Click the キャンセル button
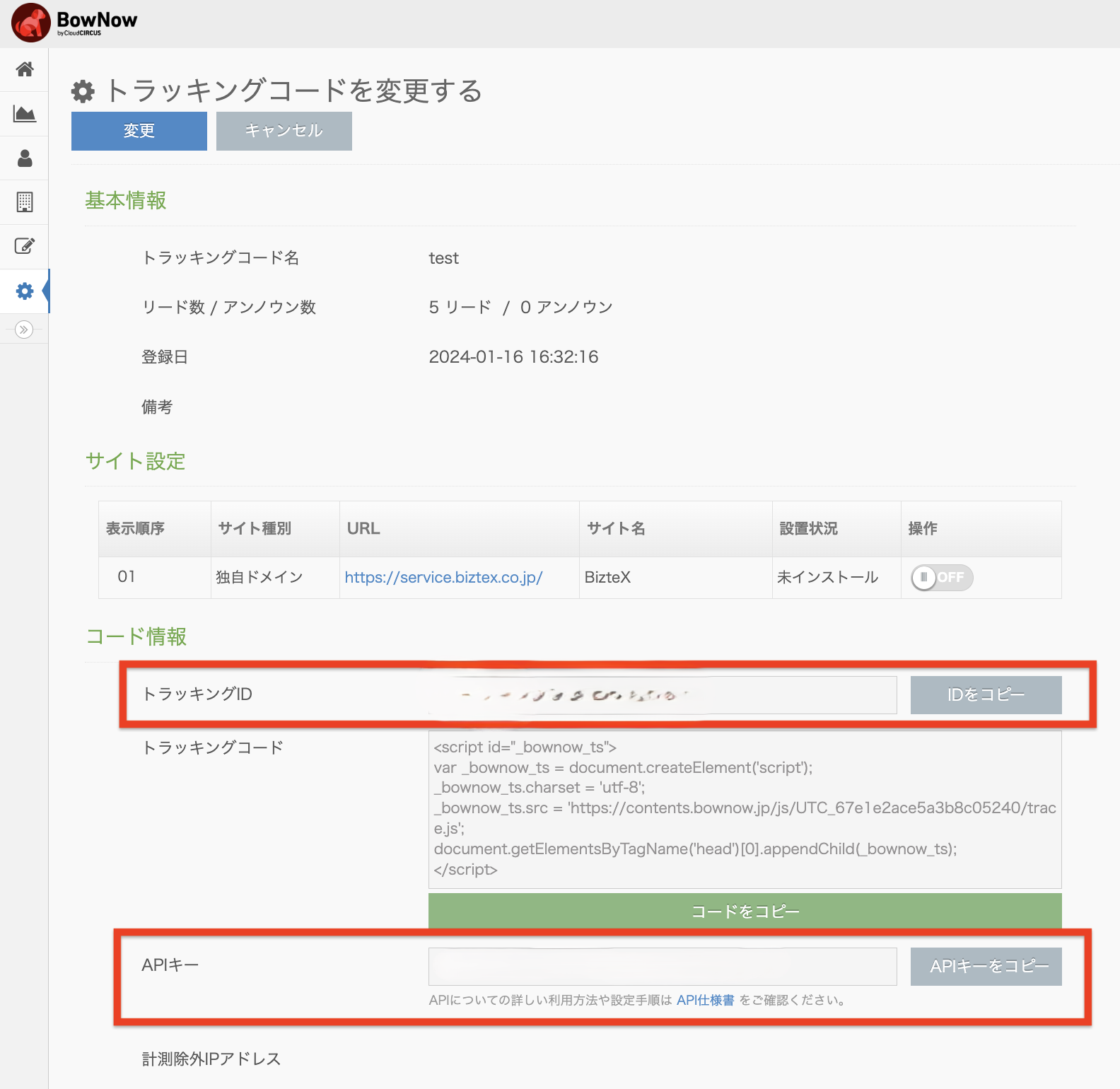Screen dimensions: 1120x1089 click(284, 131)
